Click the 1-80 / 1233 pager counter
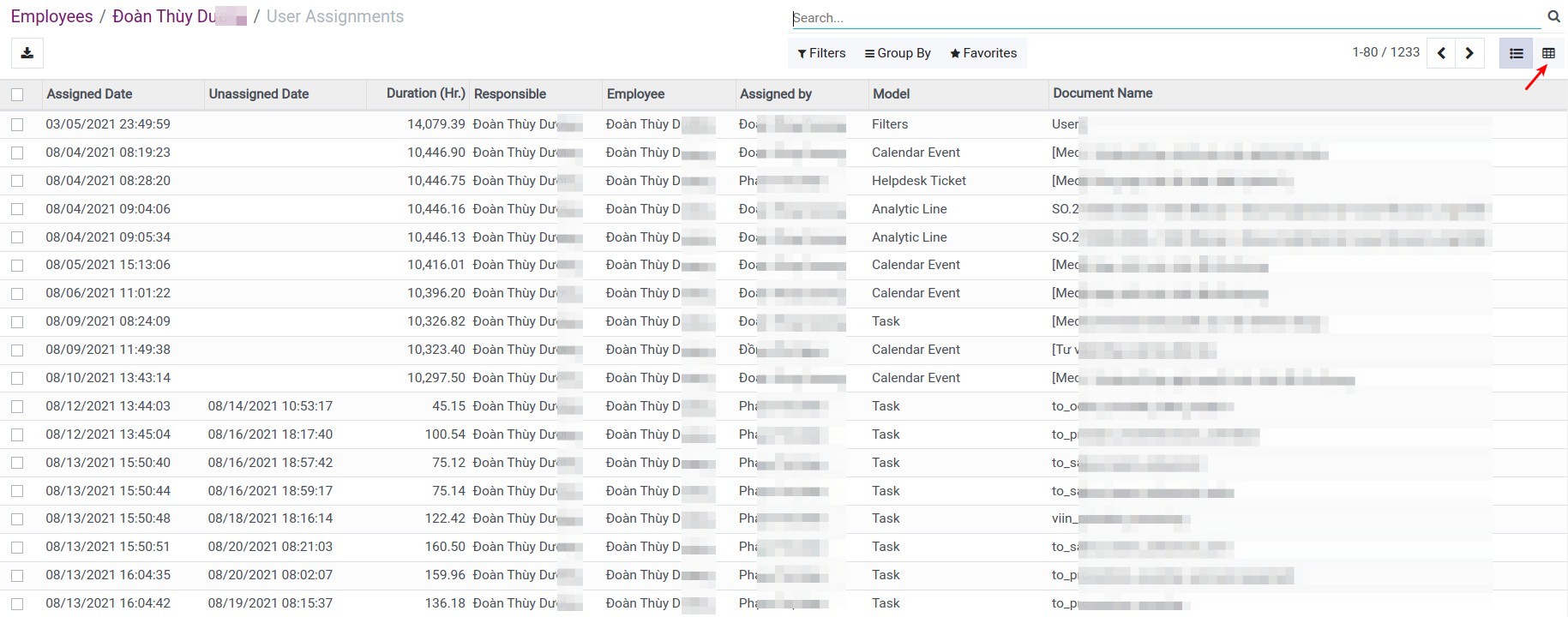Viewport: 1568px width, 617px height. (1385, 52)
